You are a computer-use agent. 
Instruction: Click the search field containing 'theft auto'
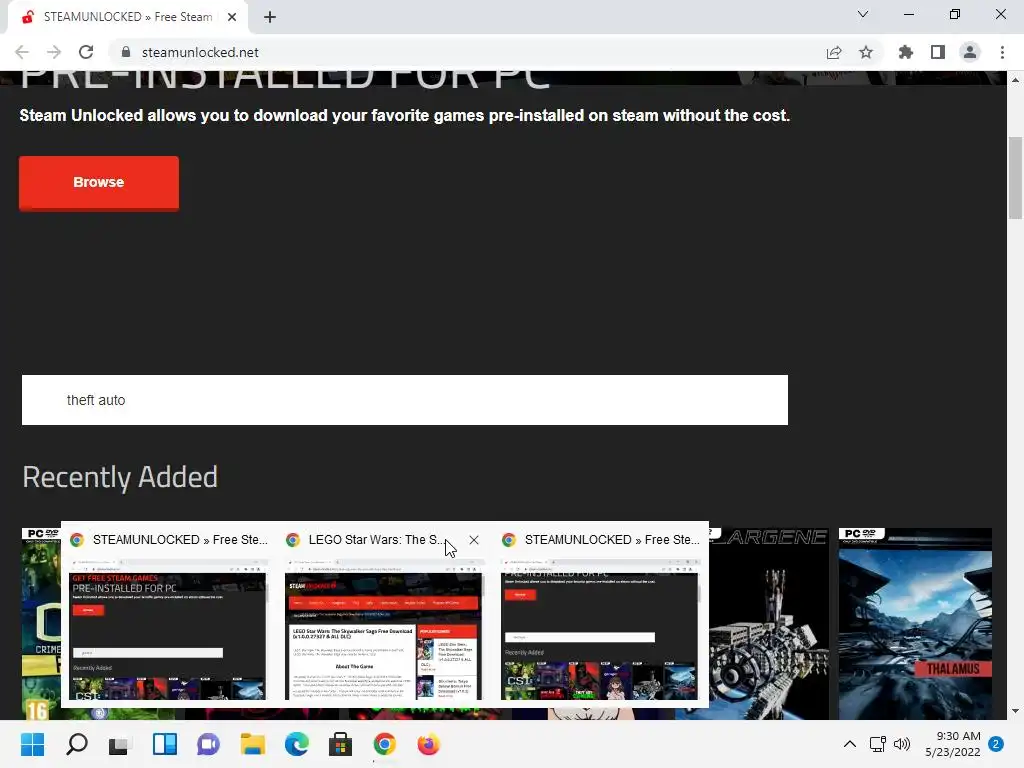405,400
